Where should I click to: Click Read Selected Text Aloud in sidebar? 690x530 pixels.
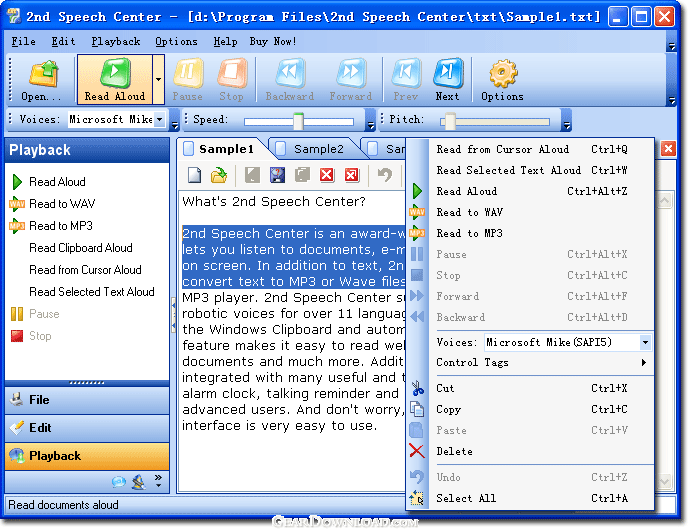92,292
